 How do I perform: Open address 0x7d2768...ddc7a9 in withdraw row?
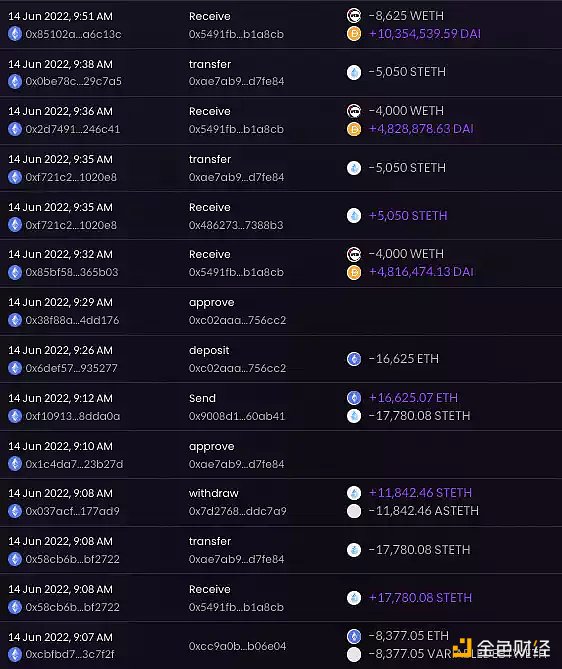[238, 511]
